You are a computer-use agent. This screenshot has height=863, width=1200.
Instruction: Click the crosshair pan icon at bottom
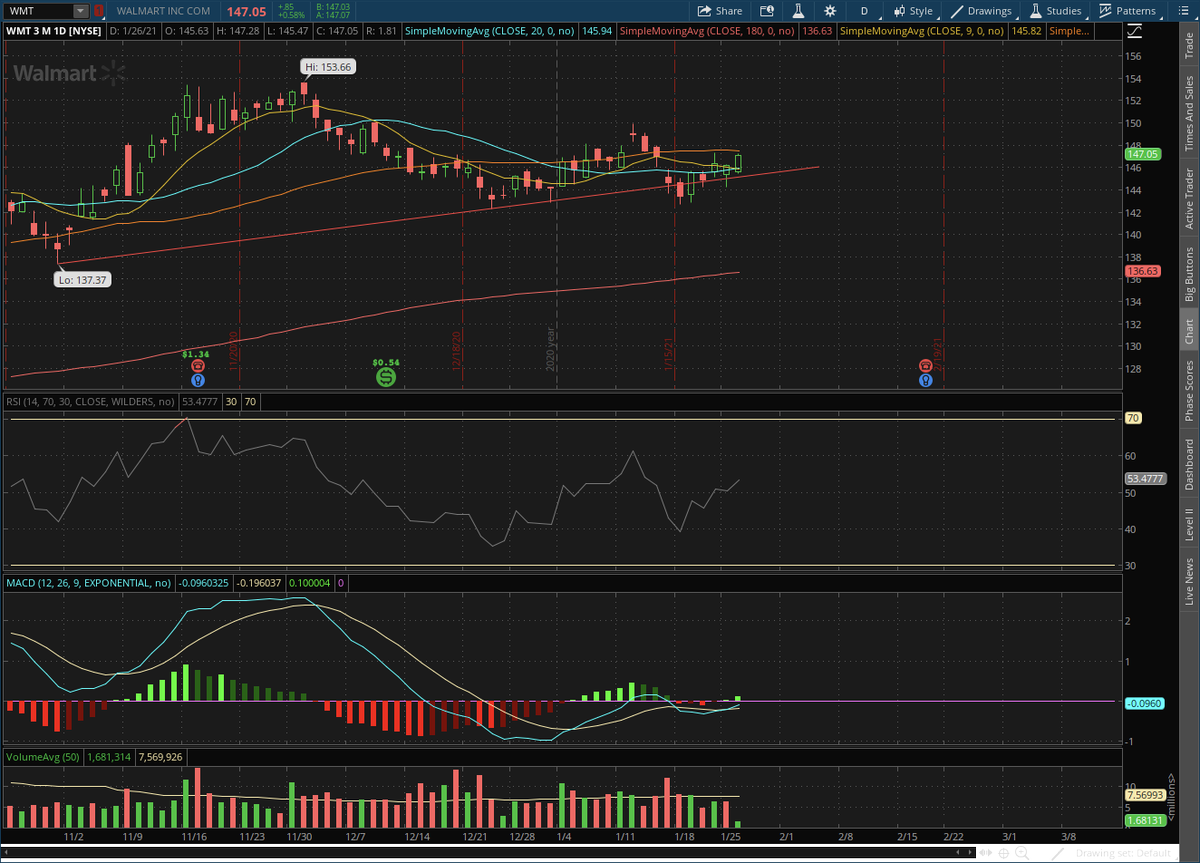click(1005, 853)
